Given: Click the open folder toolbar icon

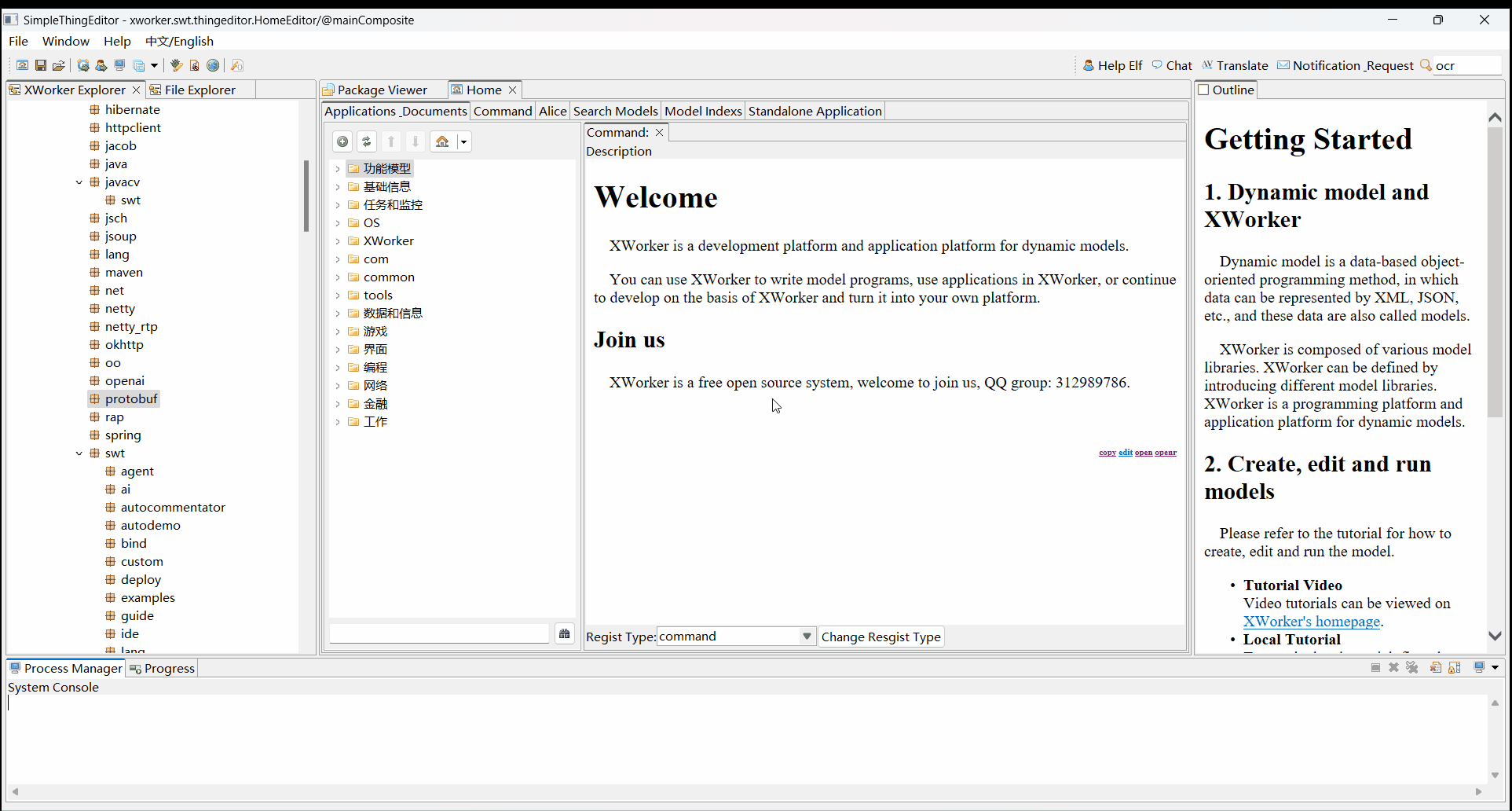Looking at the screenshot, I should [59, 65].
